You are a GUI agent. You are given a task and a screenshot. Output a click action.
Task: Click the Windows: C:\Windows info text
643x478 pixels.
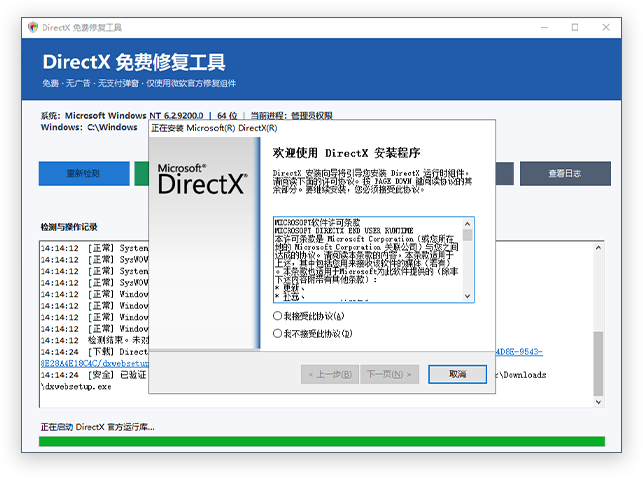pos(89,127)
